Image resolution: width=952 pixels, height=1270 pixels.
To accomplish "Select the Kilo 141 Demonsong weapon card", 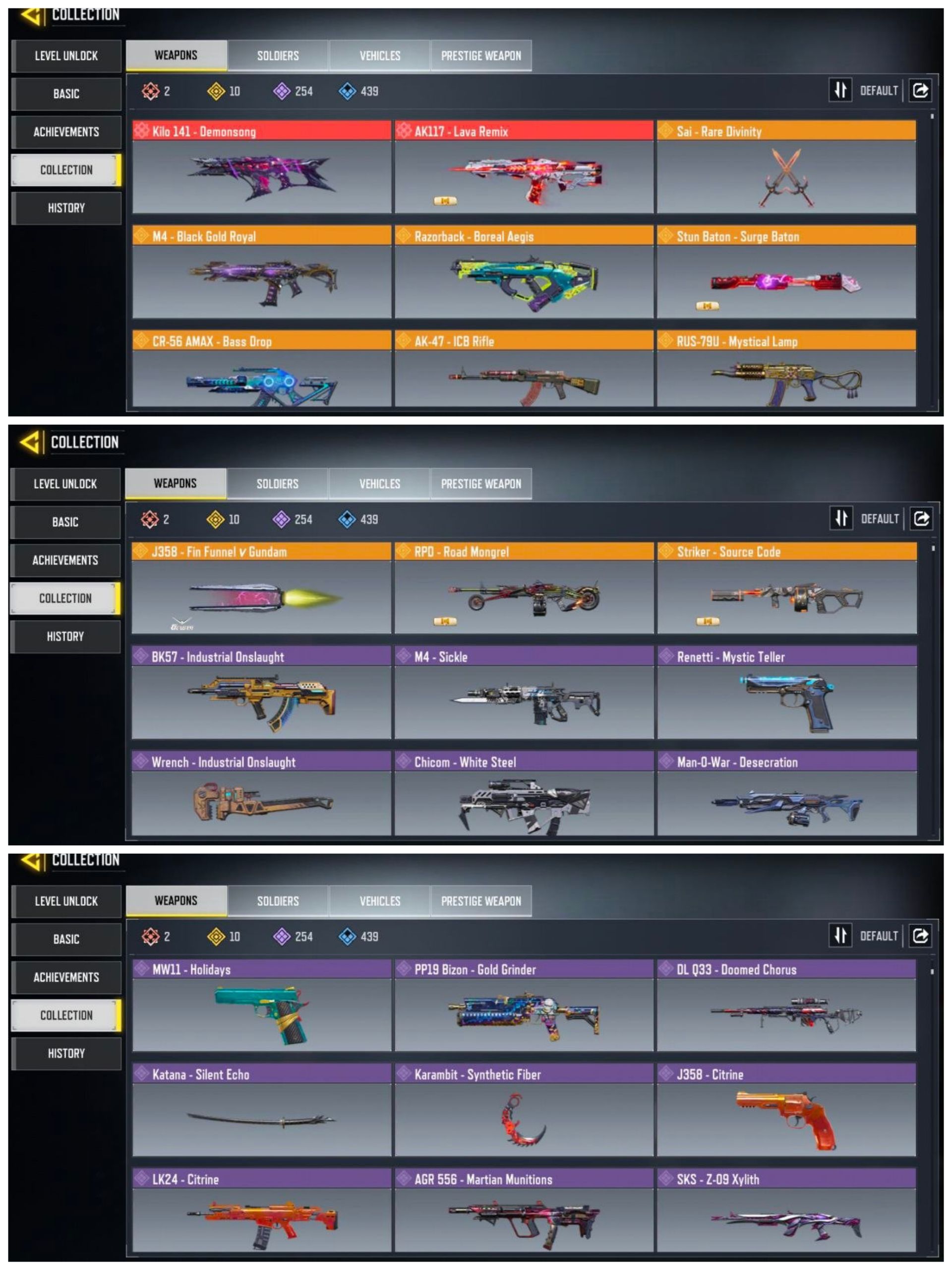I will [x=262, y=167].
